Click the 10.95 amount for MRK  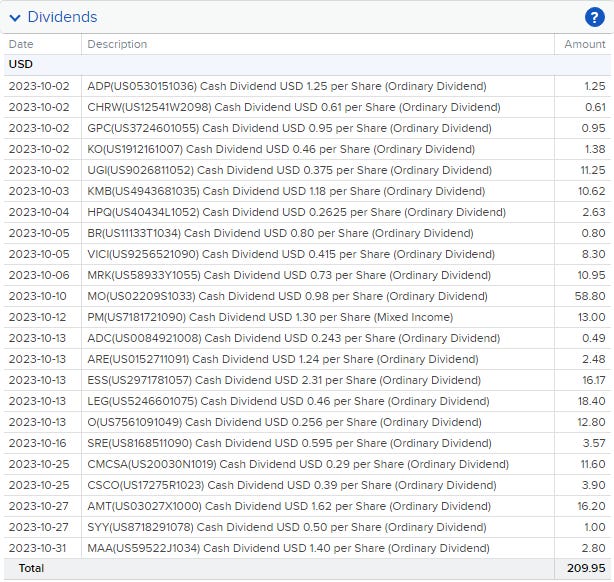592,275
